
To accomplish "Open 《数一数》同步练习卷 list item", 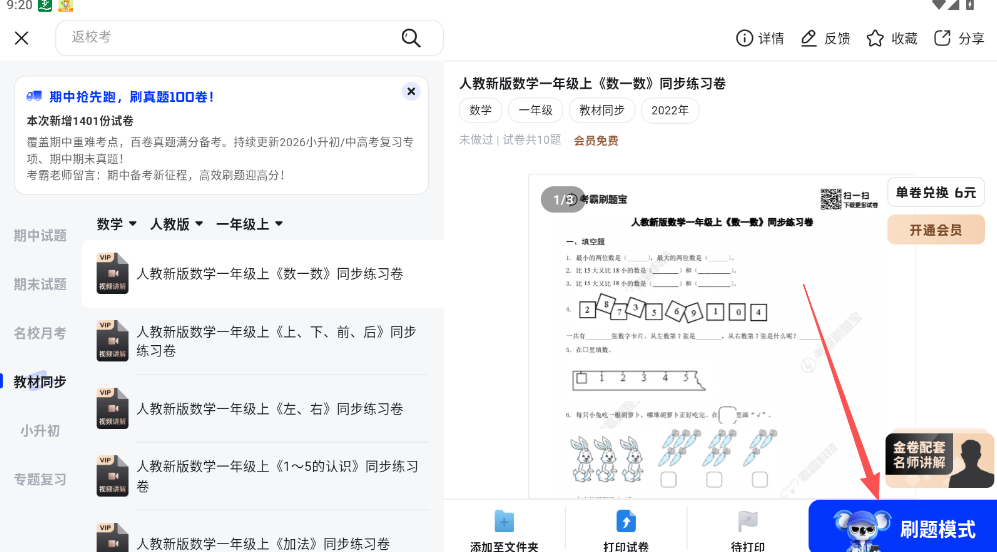I will [263, 274].
